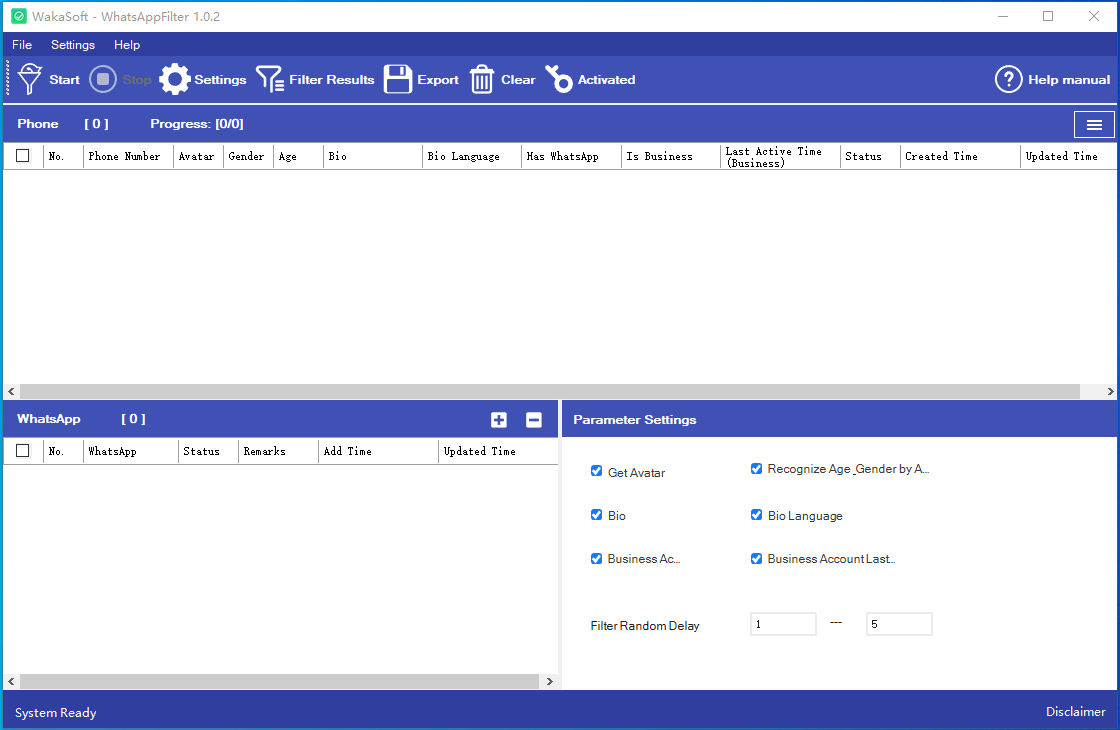Screen dimensions: 1120x730
Task: Click the Clear label in toolbar
Action: [518, 79]
